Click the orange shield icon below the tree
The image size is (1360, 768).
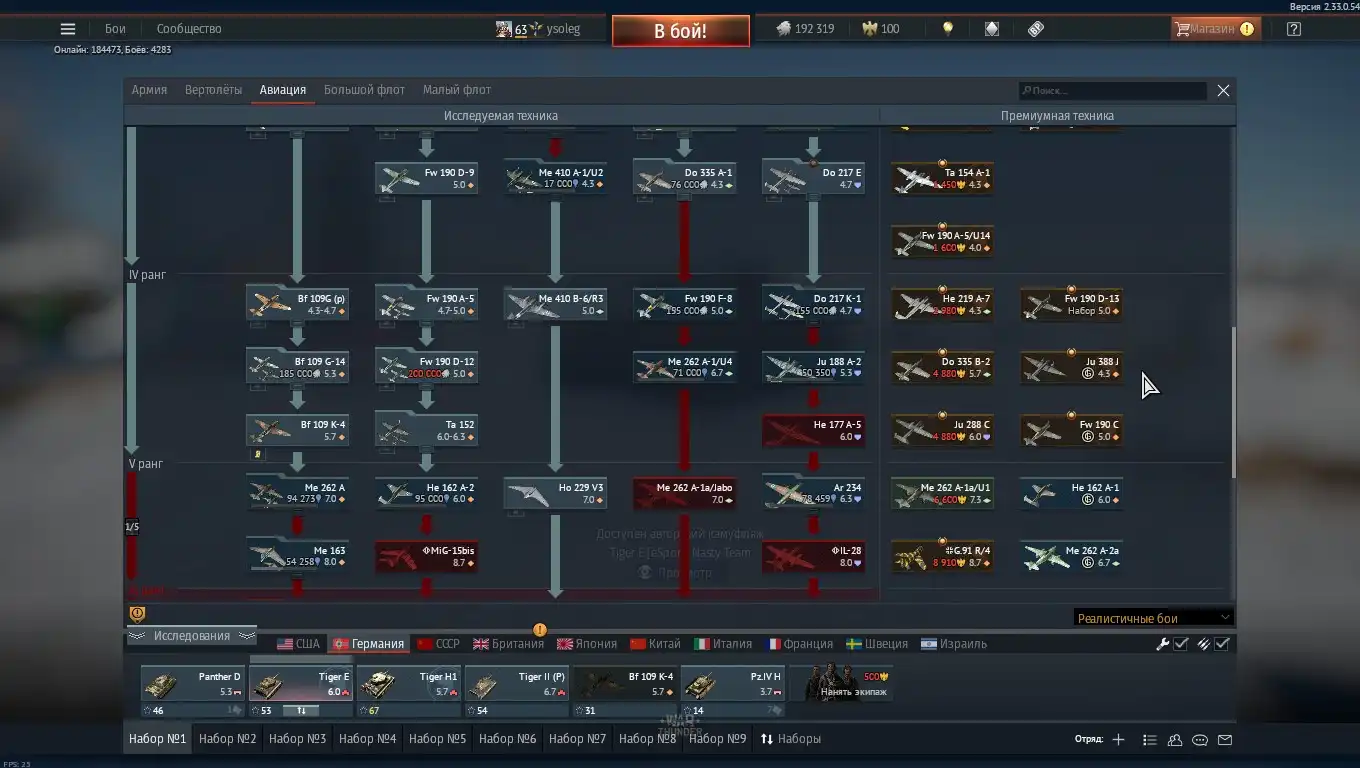138,614
